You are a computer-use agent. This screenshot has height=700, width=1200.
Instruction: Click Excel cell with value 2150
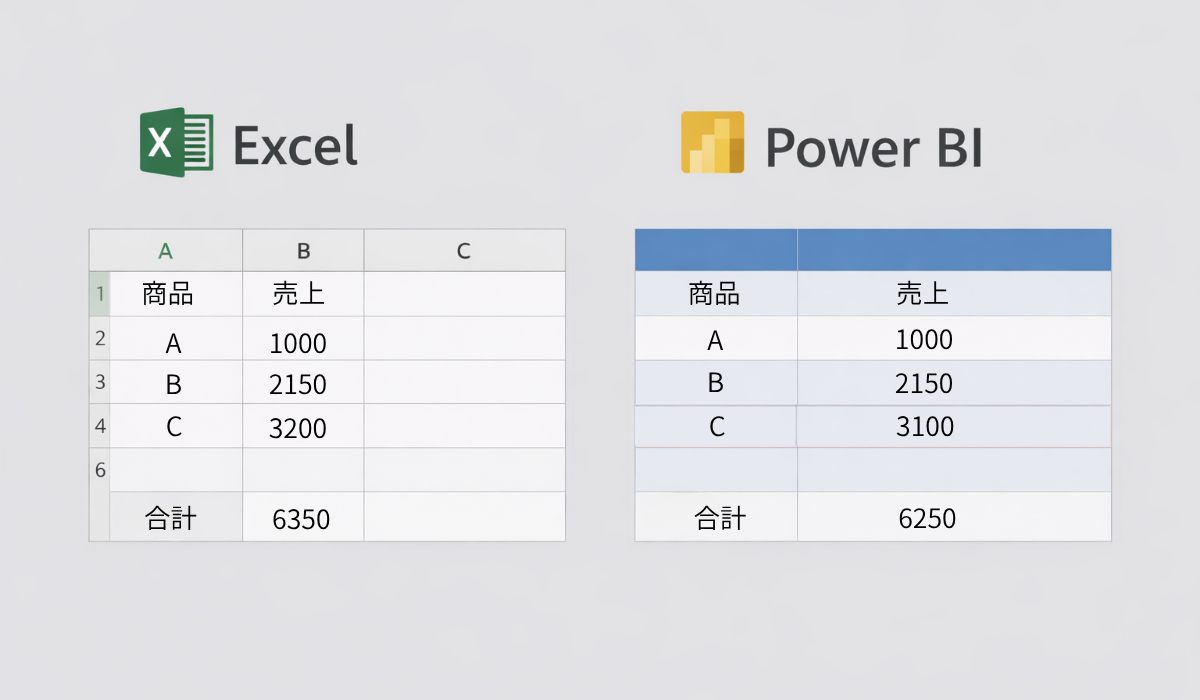[303, 382]
